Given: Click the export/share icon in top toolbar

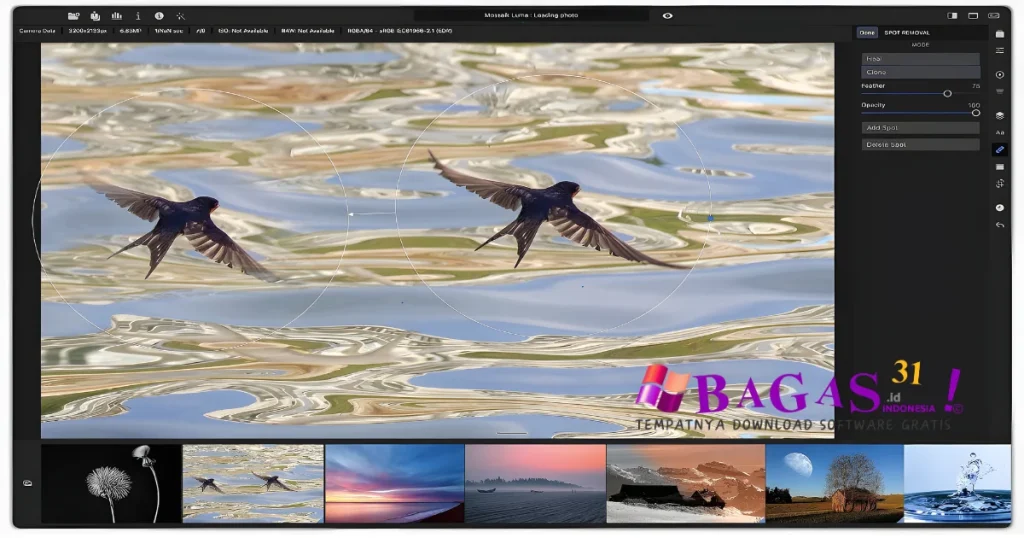Looking at the screenshot, I should coord(95,16).
